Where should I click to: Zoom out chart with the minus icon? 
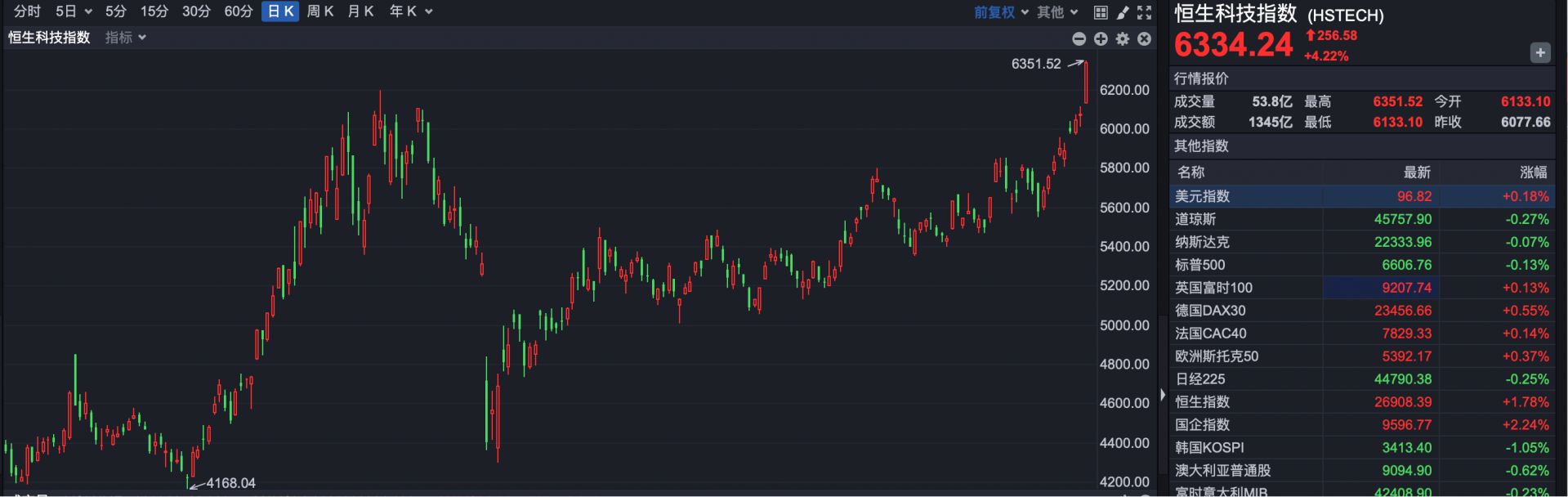[1079, 39]
